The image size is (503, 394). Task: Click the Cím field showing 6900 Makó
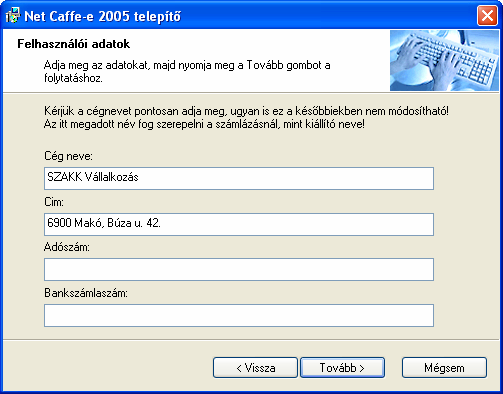coord(239,224)
